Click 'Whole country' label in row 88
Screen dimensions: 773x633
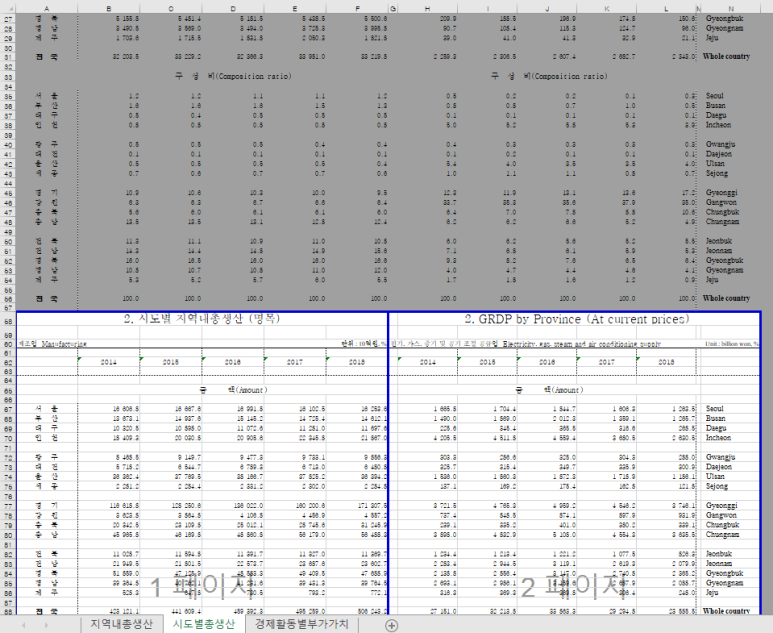726,610
